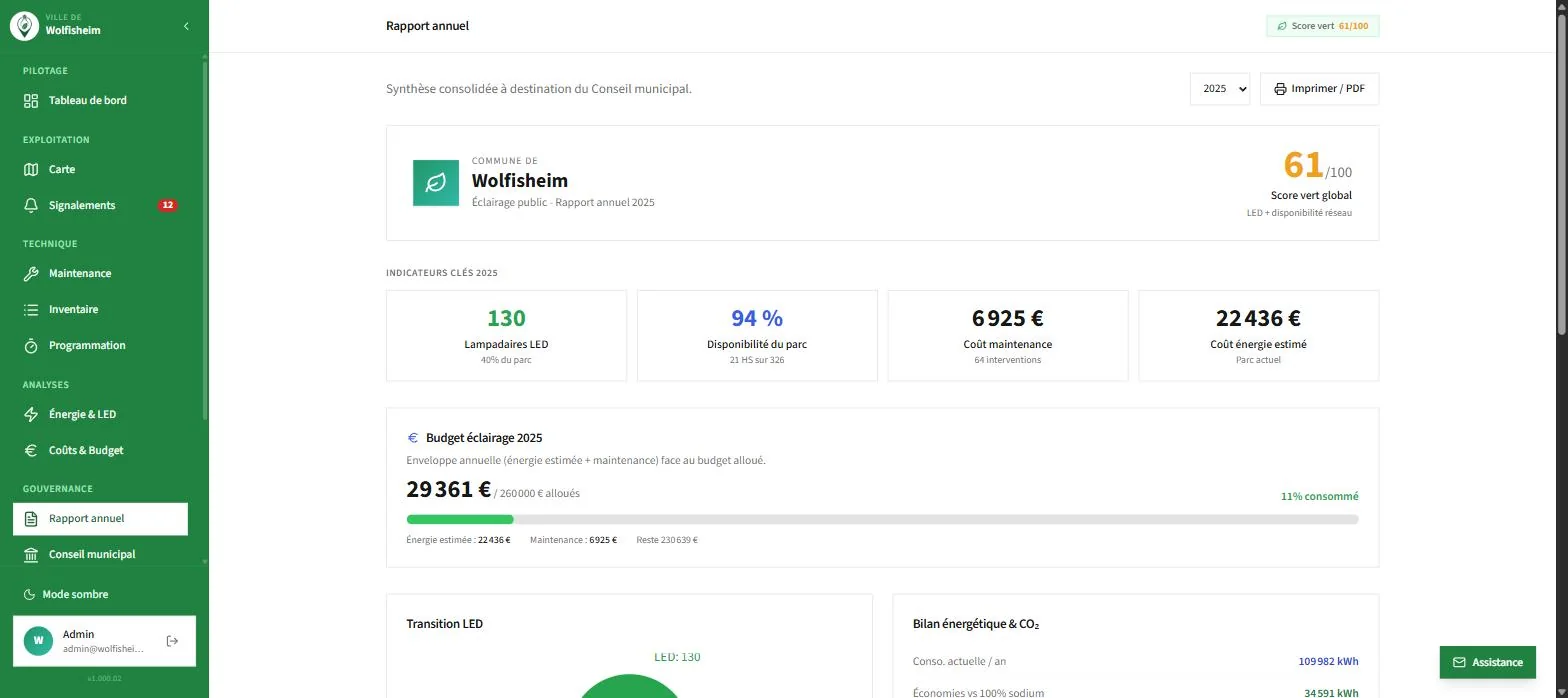Click the Transition LED heading
This screenshot has height=698, width=1568.
[x=444, y=624]
